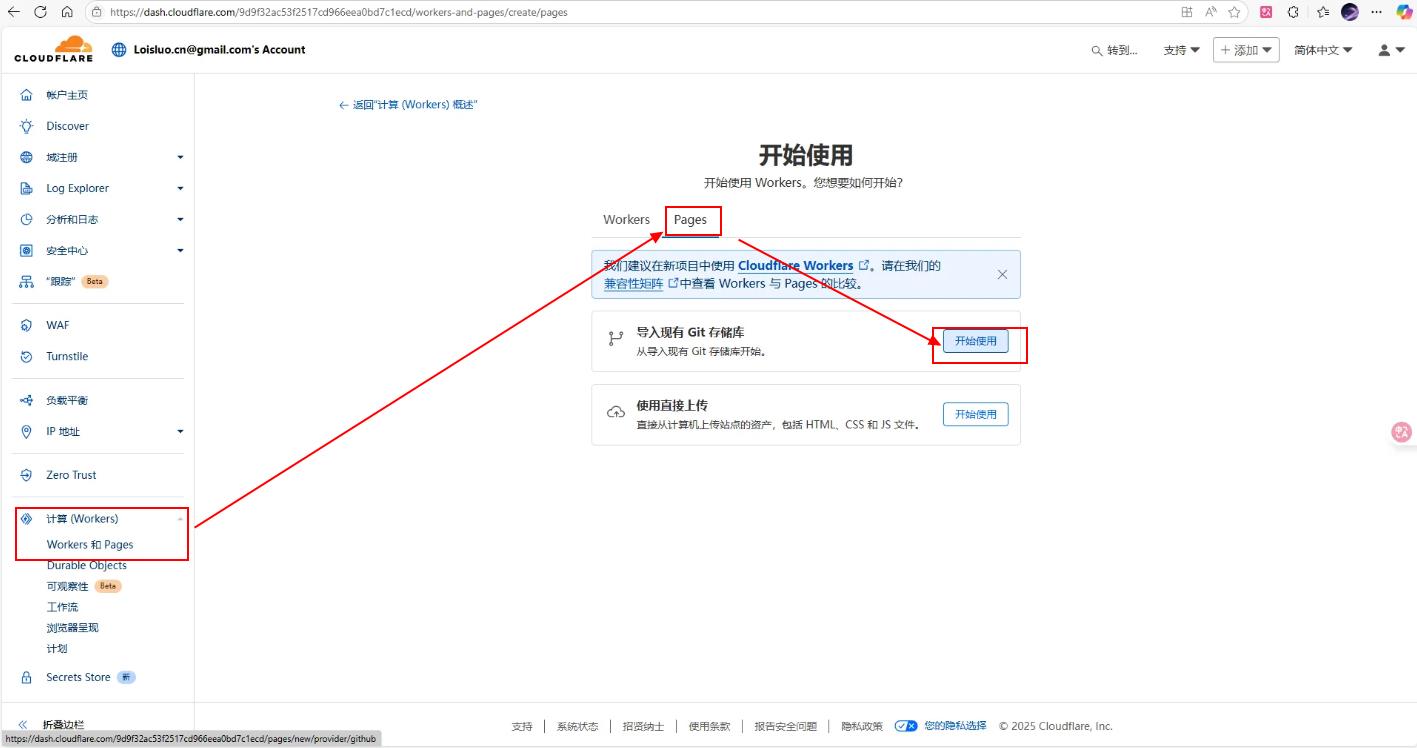The width and height of the screenshot is (1417, 748).
Task: Expand the Log Explorer sidebar section
Action: [180, 188]
